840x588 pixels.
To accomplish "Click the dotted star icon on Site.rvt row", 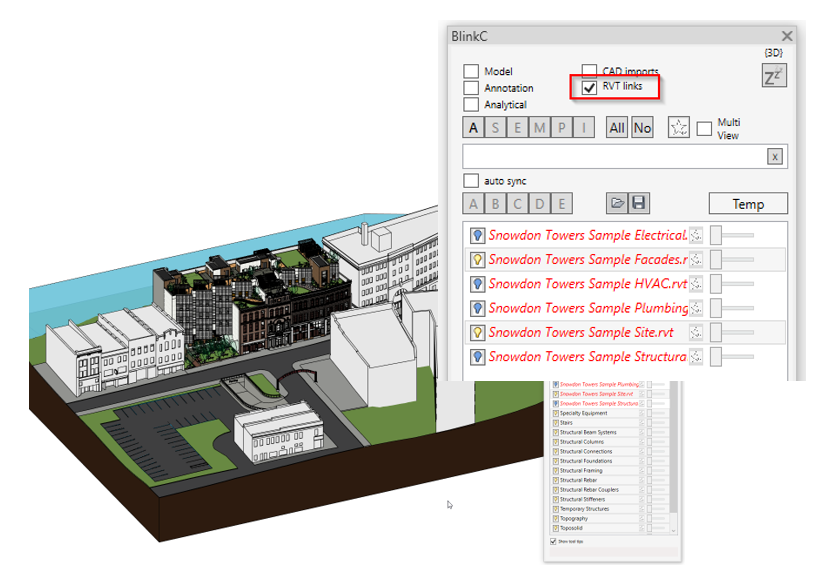I will pyautogui.click(x=695, y=333).
